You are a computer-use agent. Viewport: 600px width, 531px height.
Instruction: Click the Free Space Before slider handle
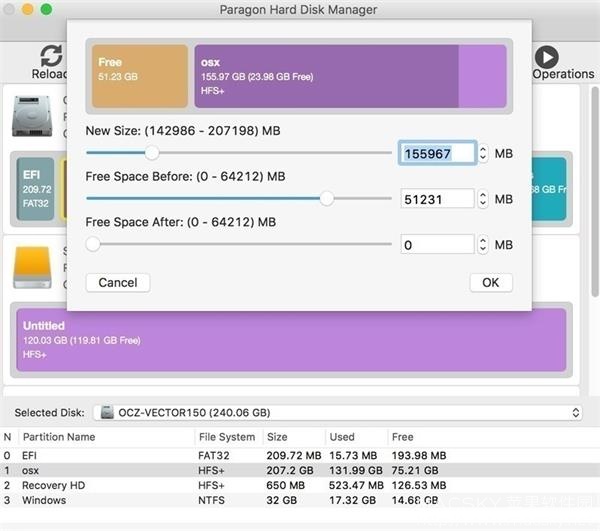[x=326, y=199]
